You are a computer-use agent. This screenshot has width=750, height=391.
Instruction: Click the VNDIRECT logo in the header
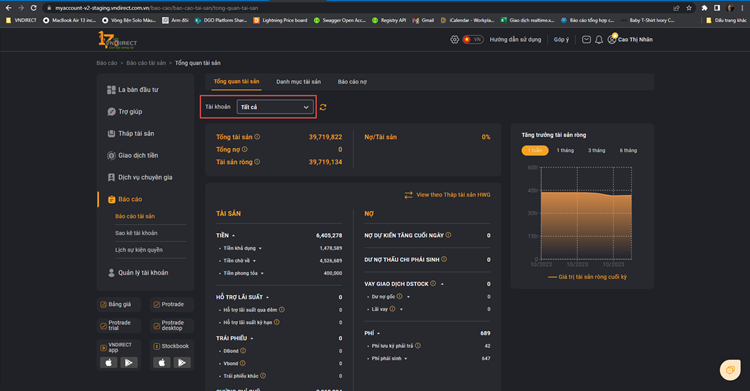coord(117,40)
